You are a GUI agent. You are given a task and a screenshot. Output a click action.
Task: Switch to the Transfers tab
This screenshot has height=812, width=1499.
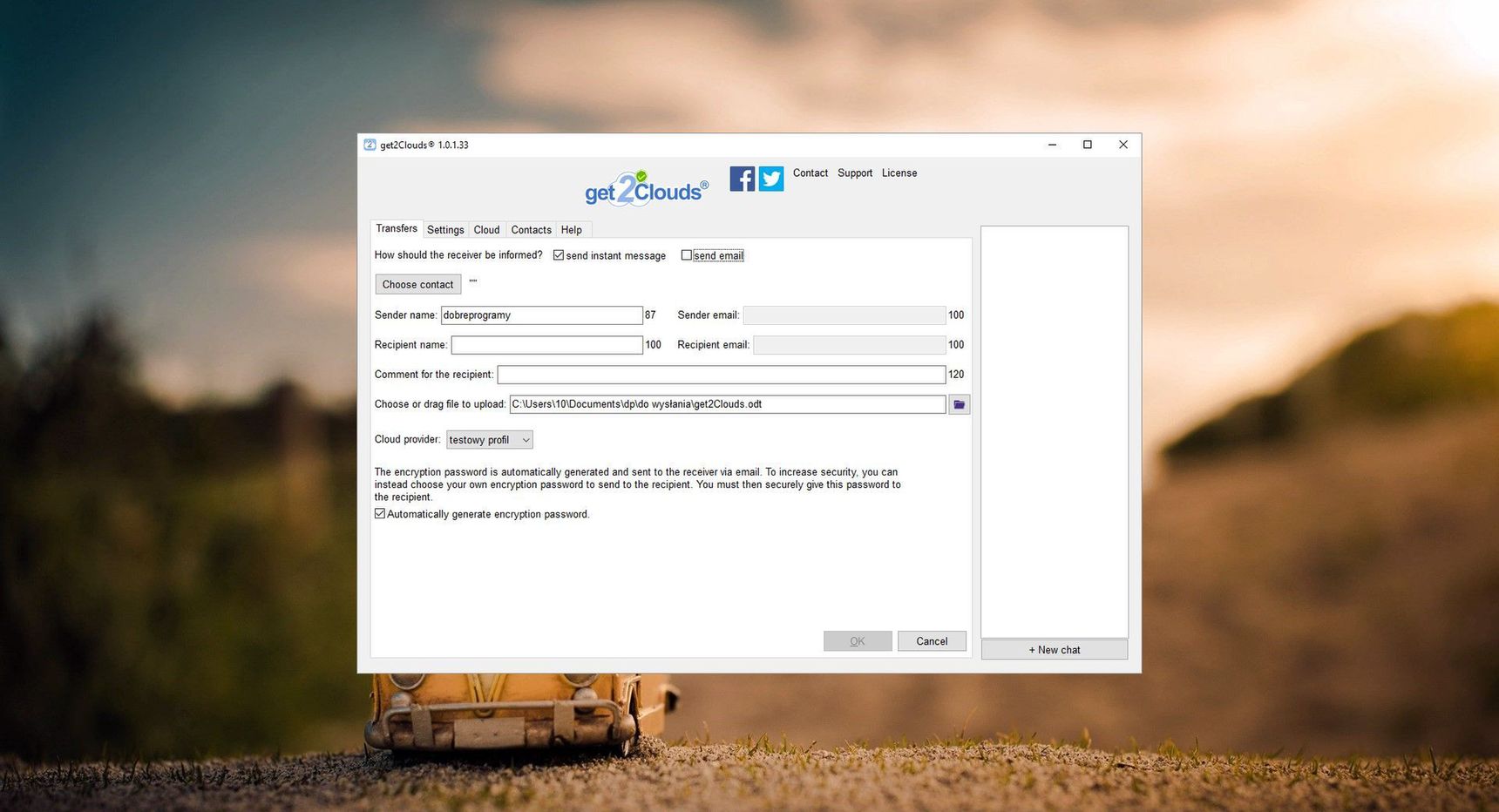click(x=397, y=228)
